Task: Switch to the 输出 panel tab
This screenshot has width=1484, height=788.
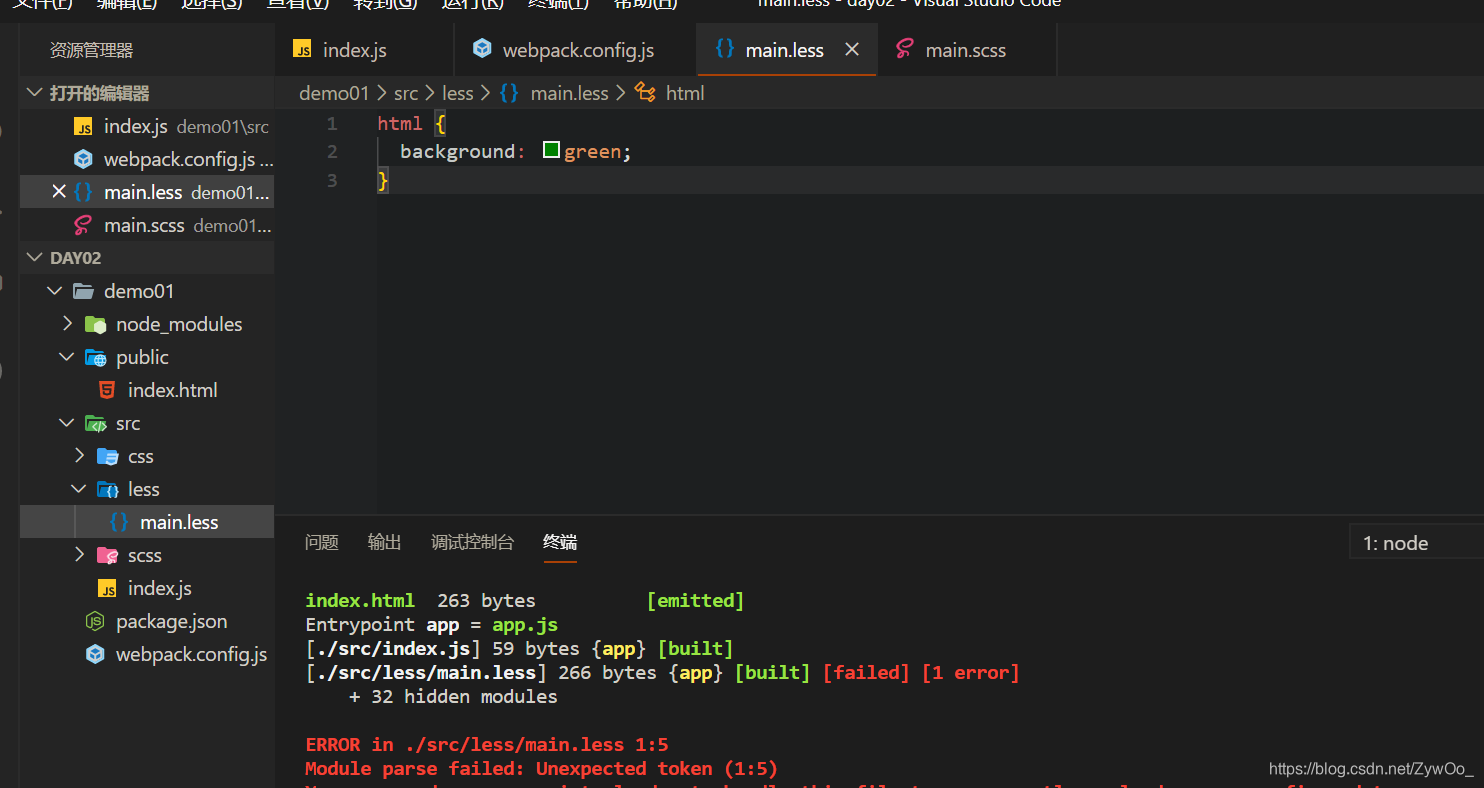Action: [384, 542]
